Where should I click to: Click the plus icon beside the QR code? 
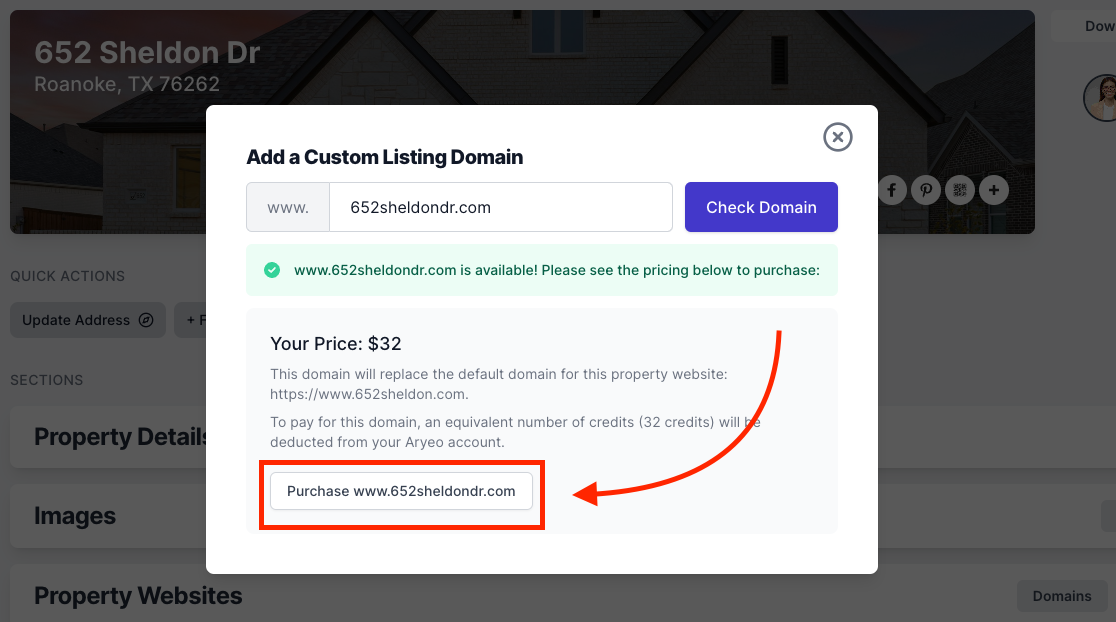click(x=994, y=190)
